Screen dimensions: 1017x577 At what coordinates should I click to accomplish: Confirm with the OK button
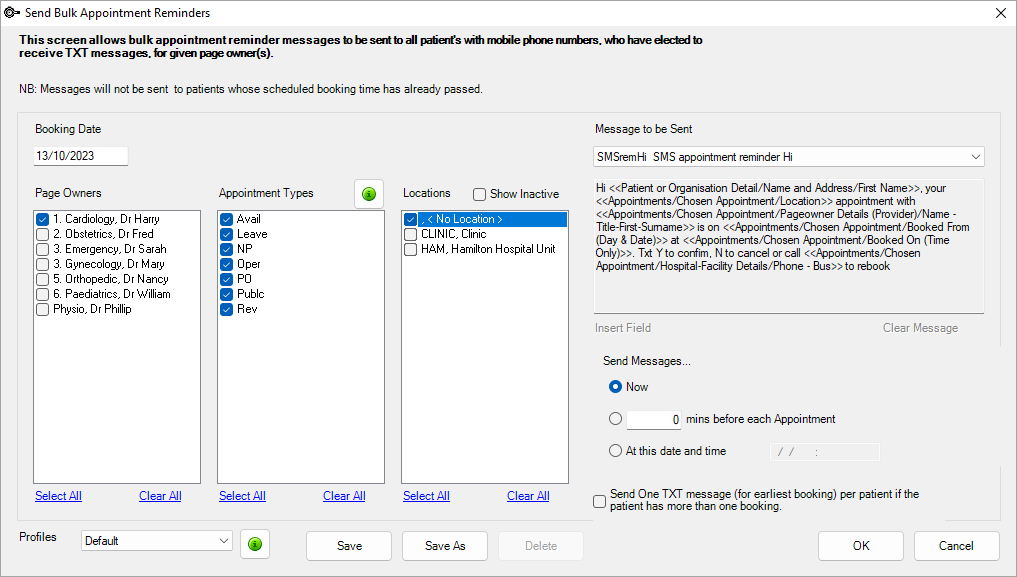pyautogui.click(x=861, y=546)
